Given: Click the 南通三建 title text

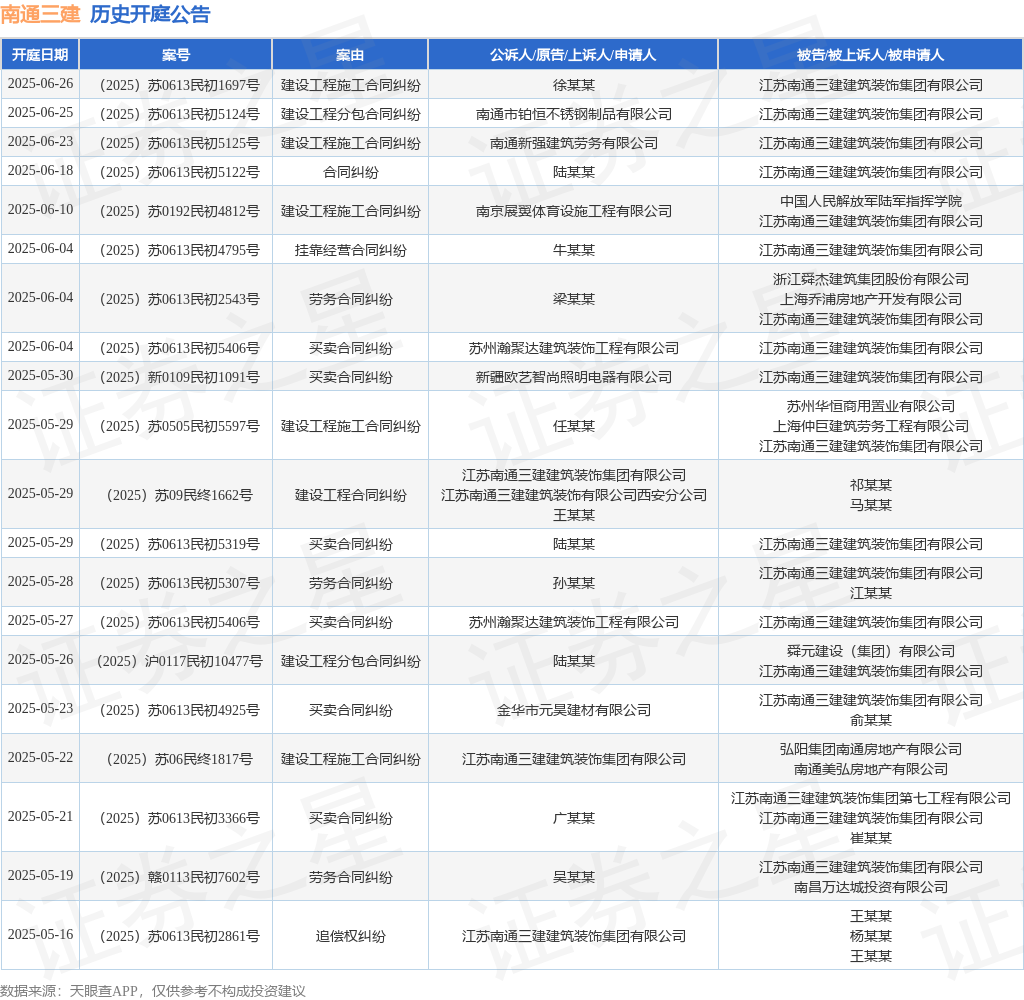Looking at the screenshot, I should 40,14.
